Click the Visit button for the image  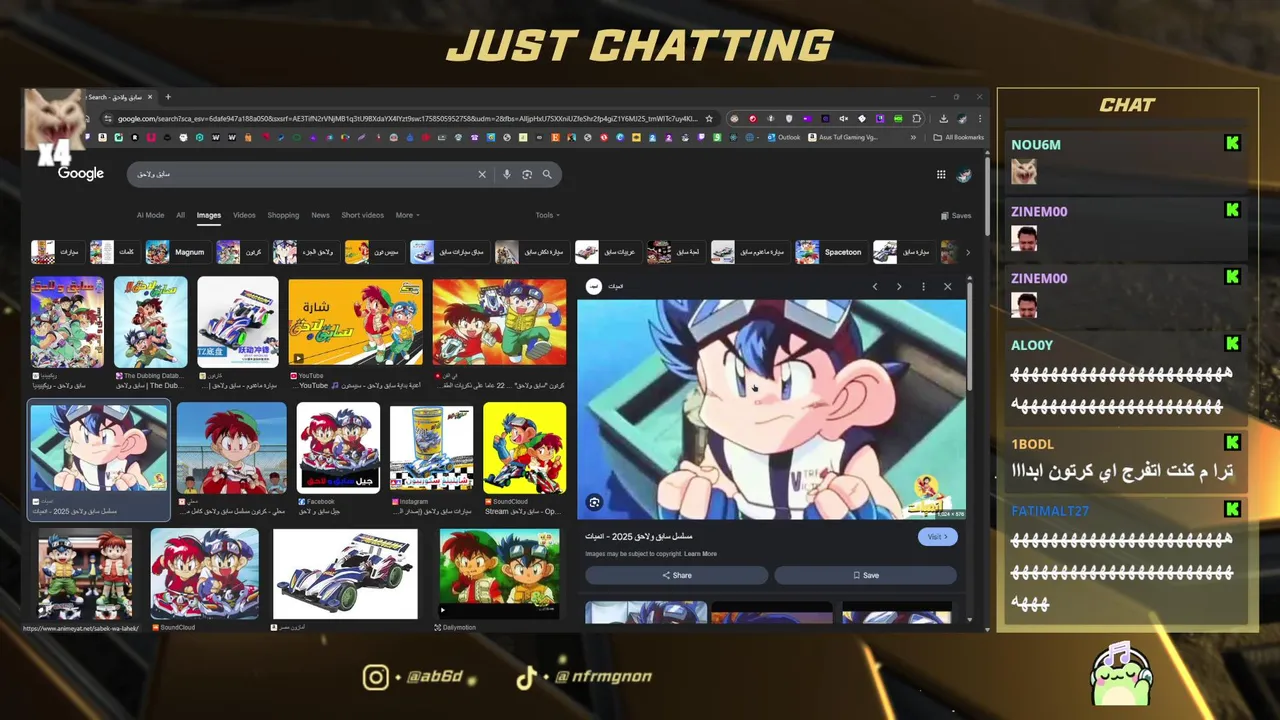tap(937, 537)
